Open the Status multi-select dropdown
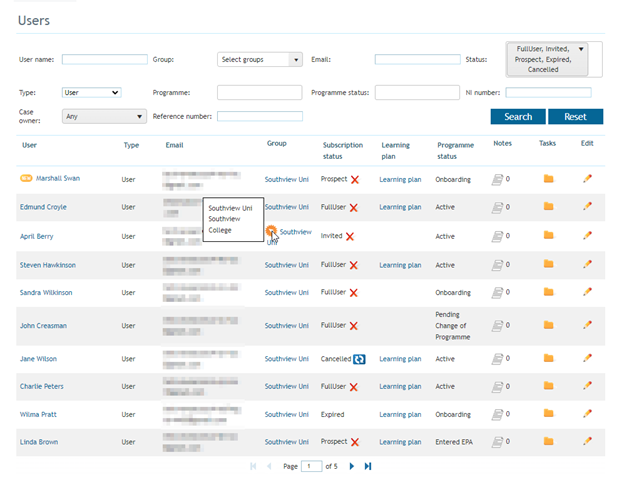Viewport: 624px width, 480px height. 547,59
